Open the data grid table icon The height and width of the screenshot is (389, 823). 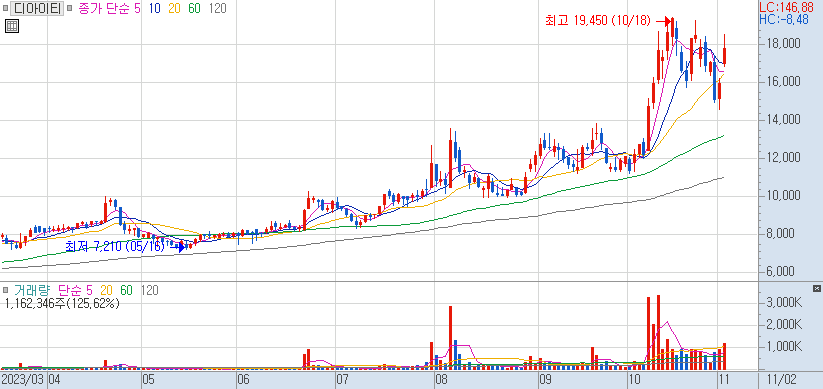pos(12,26)
